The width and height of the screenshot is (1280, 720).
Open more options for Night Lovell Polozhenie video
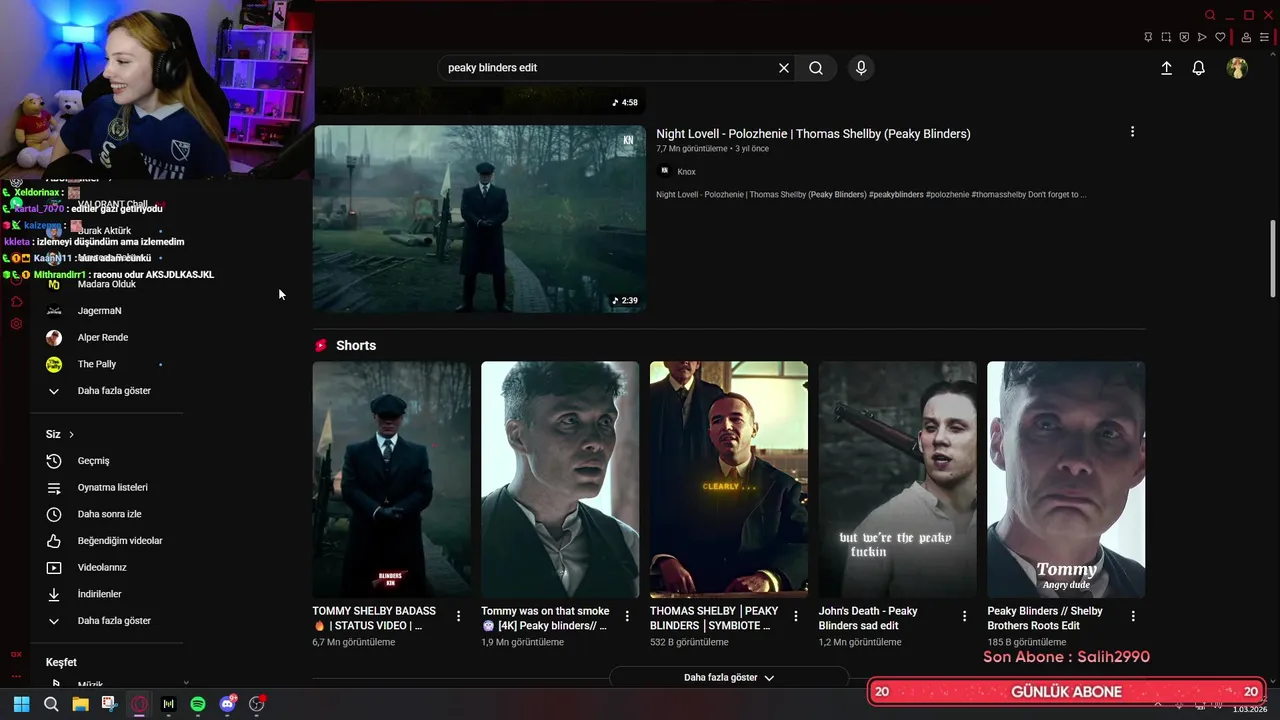point(1132,132)
